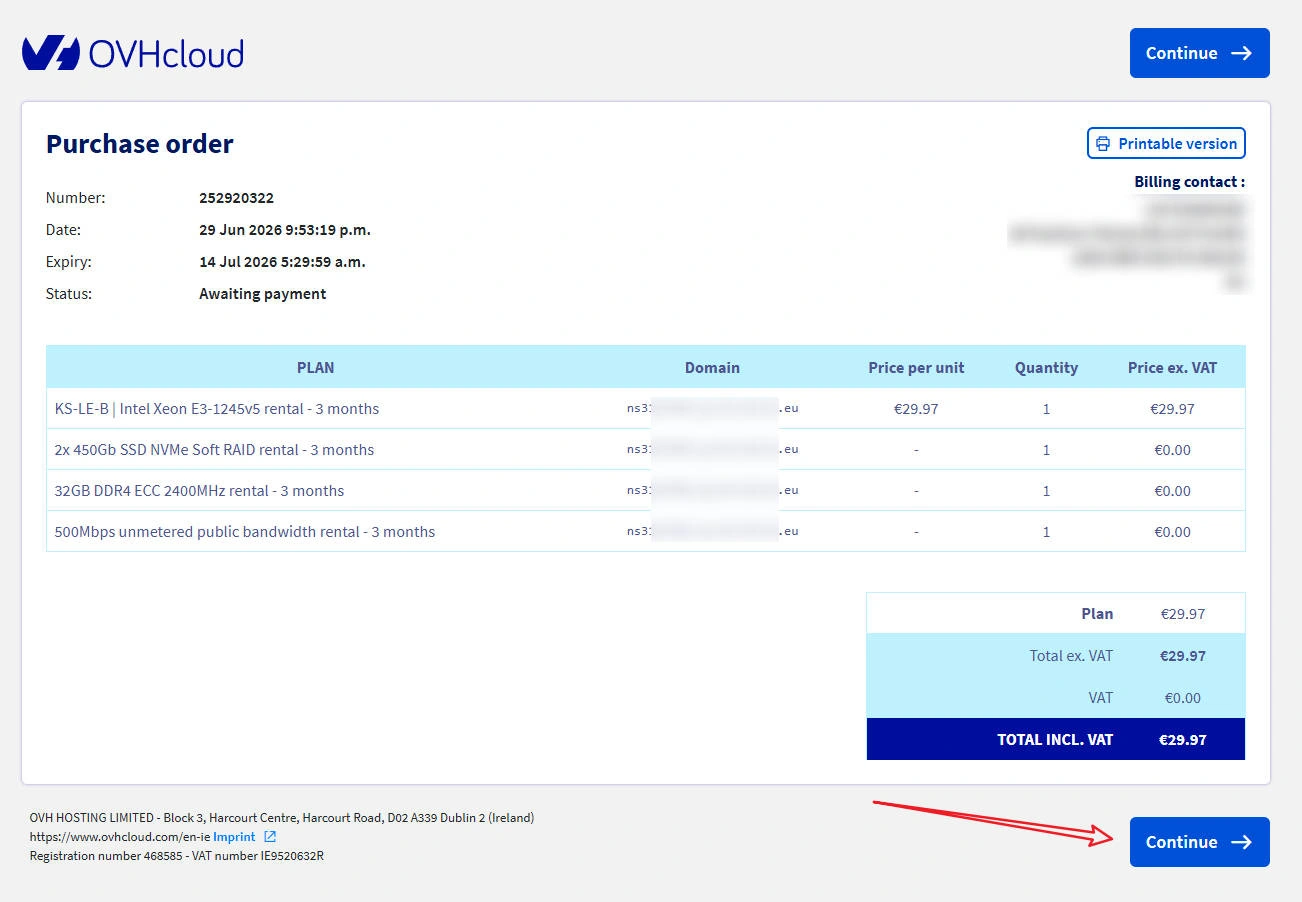This screenshot has width=1302, height=902.
Task: Click the Total ex. VAT label
Action: coord(1071,656)
